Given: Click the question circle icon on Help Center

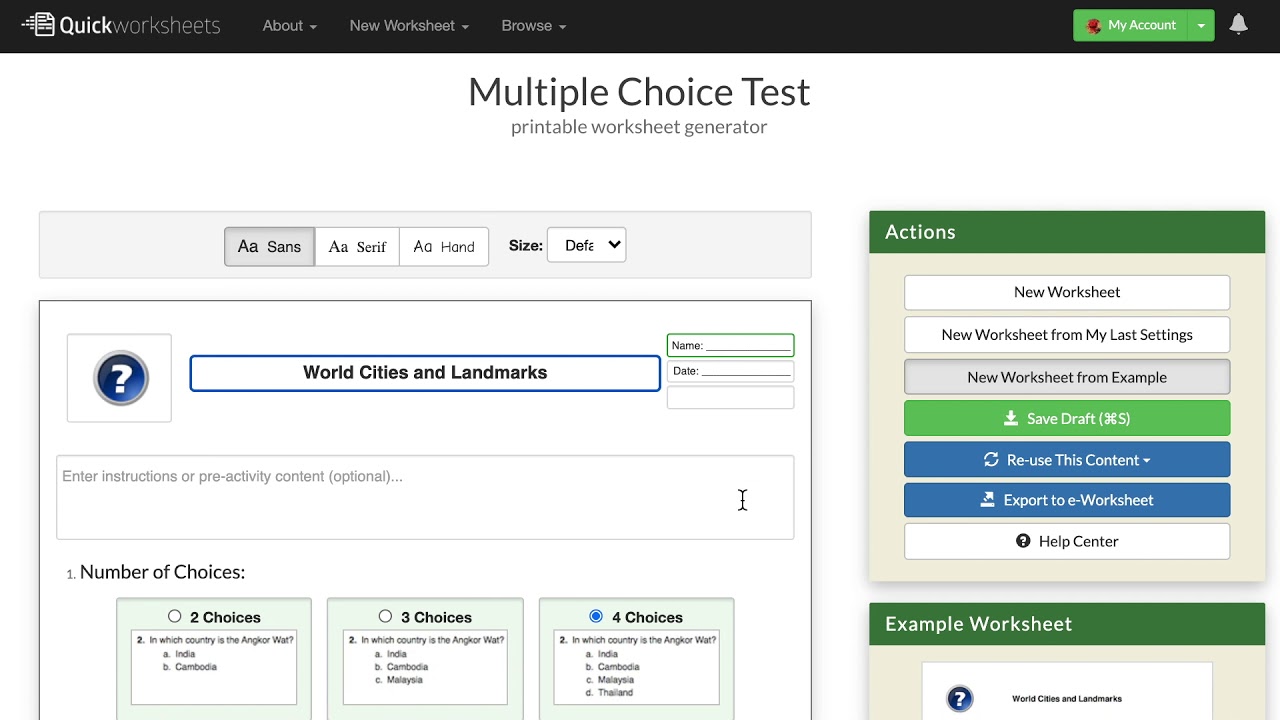Looking at the screenshot, I should click(x=1023, y=541).
